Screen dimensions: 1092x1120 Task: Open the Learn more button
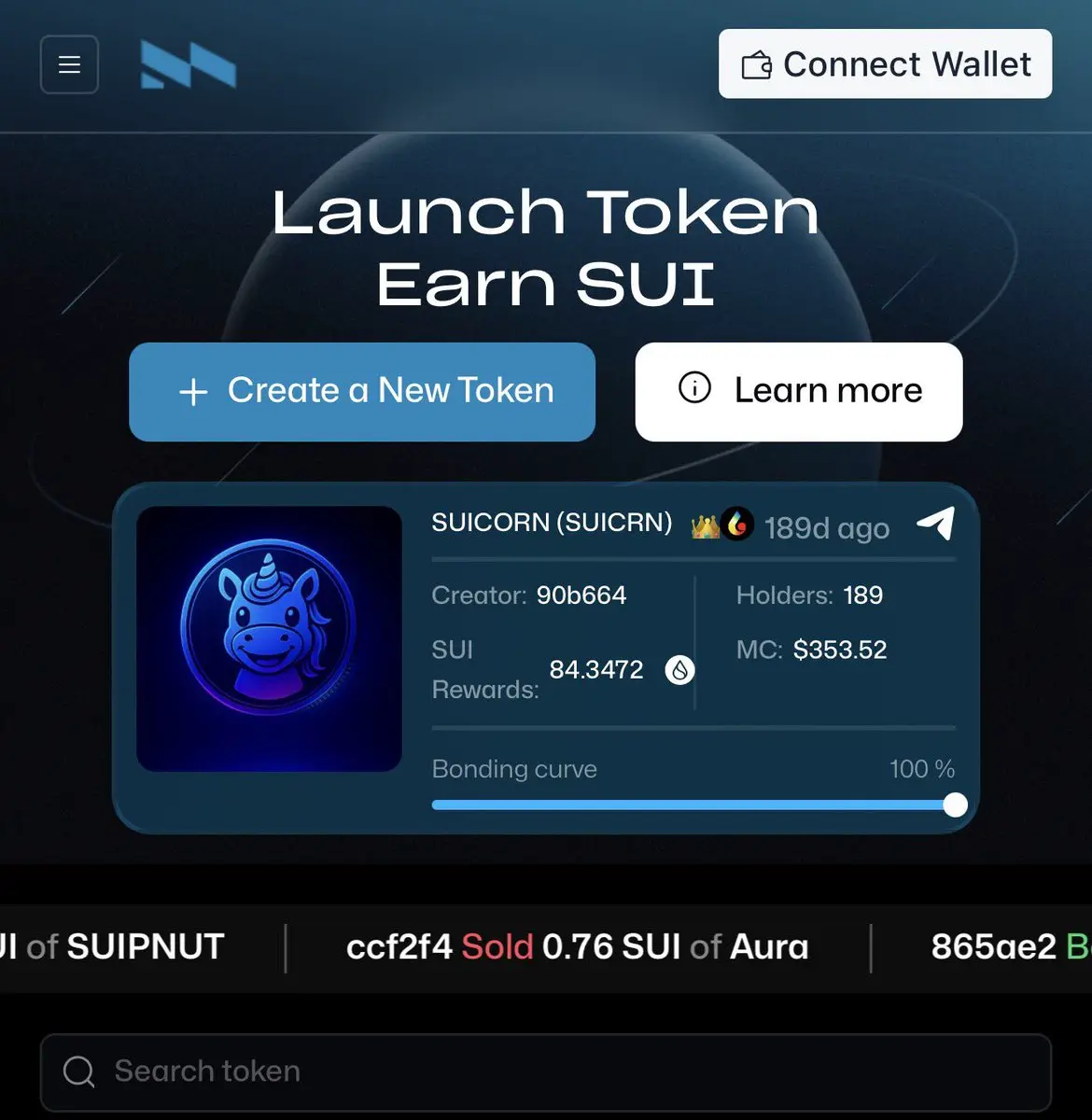point(799,392)
